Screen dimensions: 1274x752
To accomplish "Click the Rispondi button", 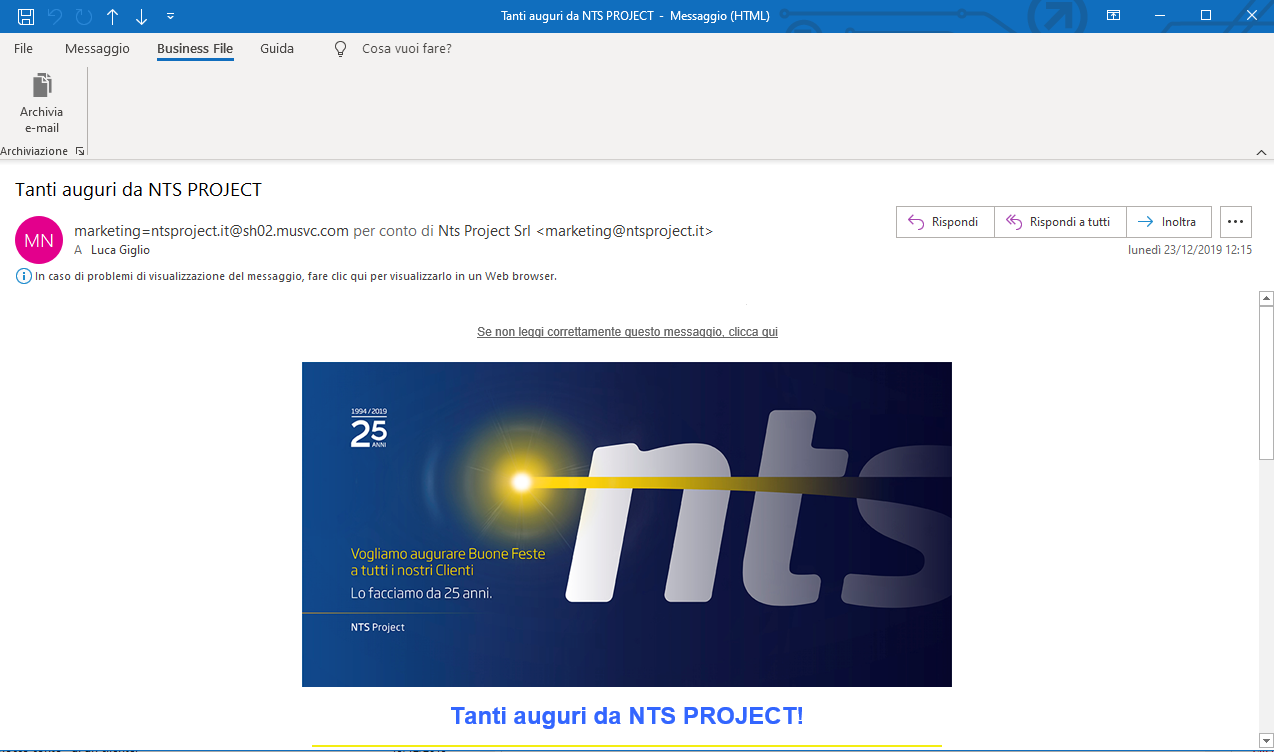I will click(x=945, y=222).
